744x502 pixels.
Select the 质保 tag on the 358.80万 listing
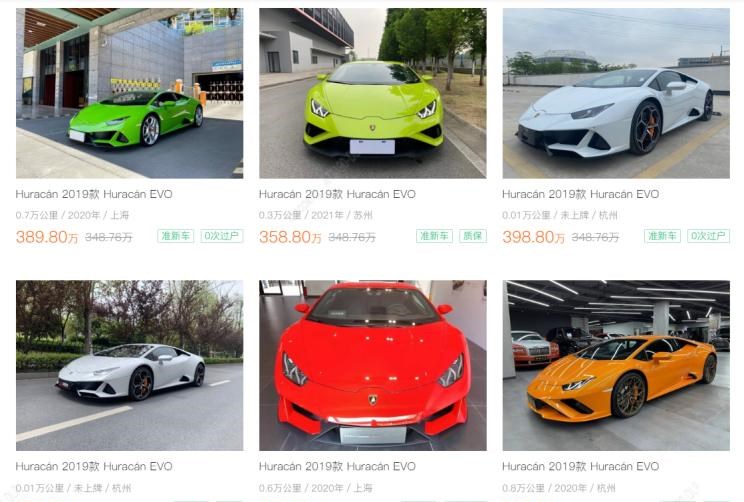[x=473, y=236]
